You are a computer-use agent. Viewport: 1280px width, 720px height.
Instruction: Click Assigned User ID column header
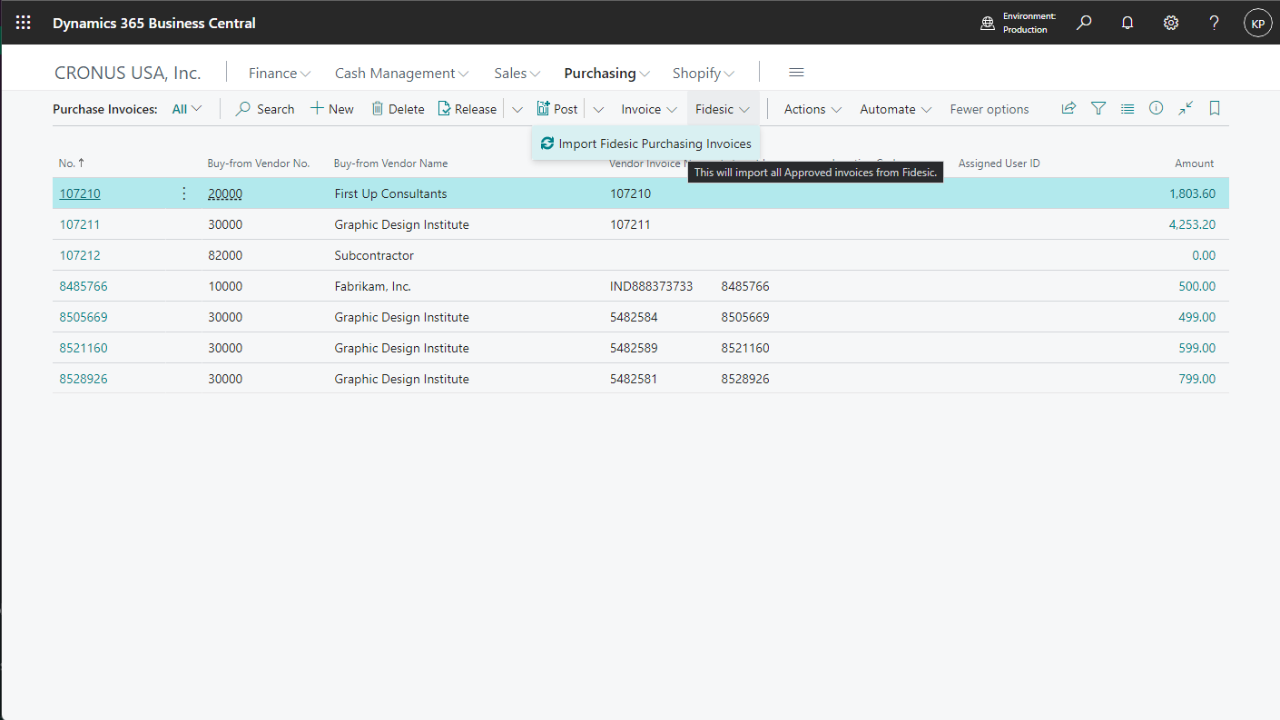point(999,163)
